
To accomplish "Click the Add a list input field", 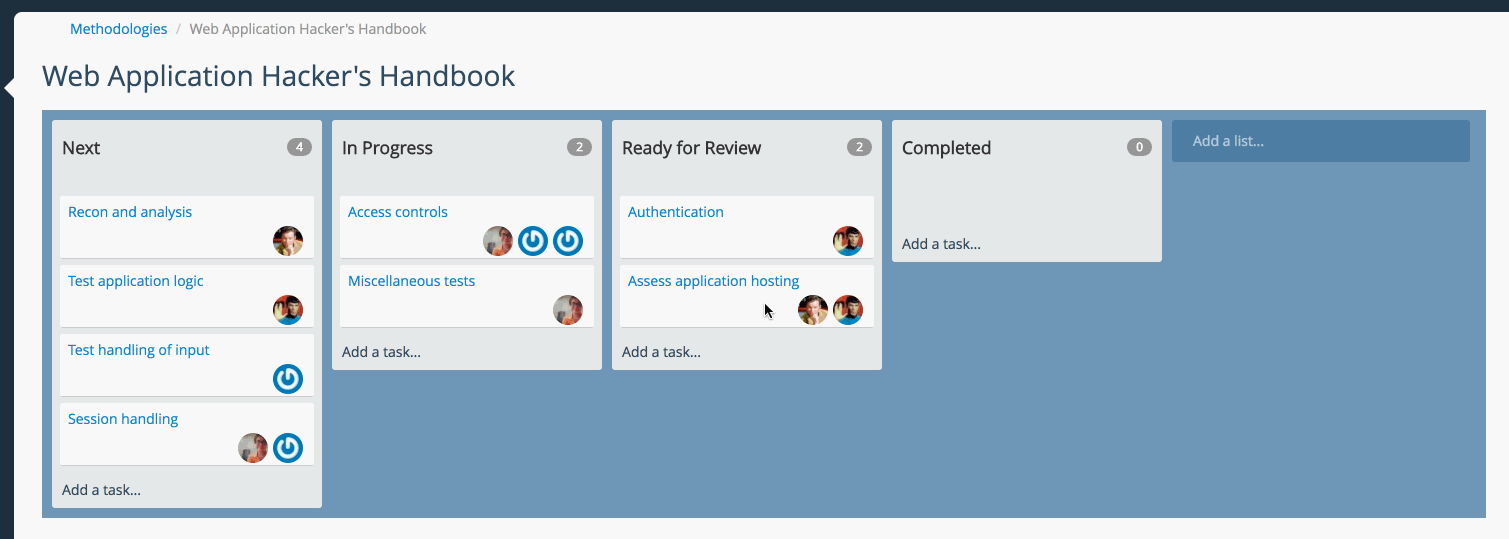I will 1321,141.
